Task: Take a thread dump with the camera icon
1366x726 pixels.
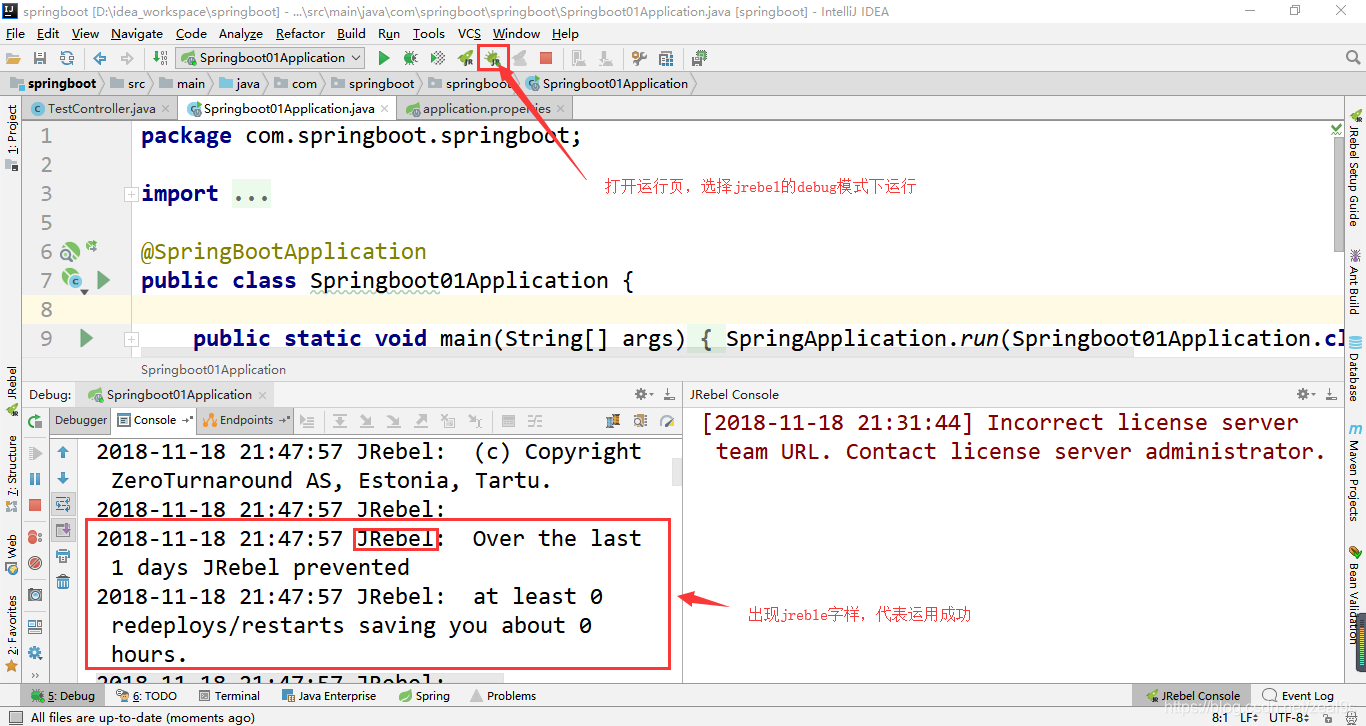Action: click(x=36, y=595)
